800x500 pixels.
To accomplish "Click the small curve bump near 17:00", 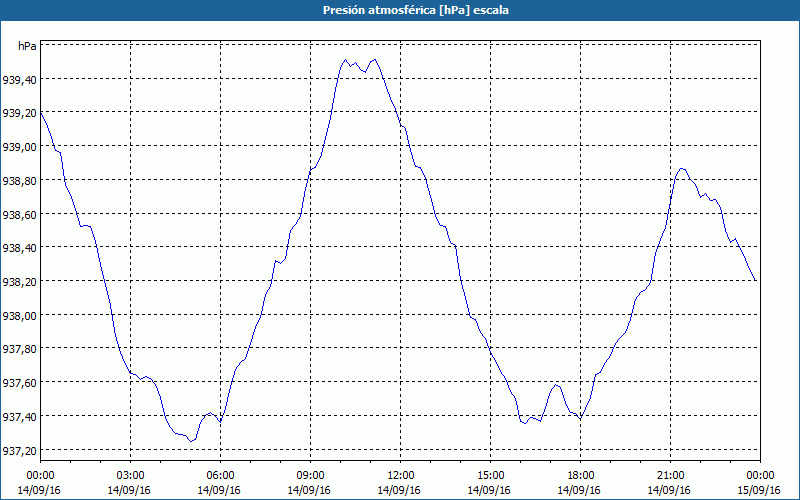I will [556, 385].
